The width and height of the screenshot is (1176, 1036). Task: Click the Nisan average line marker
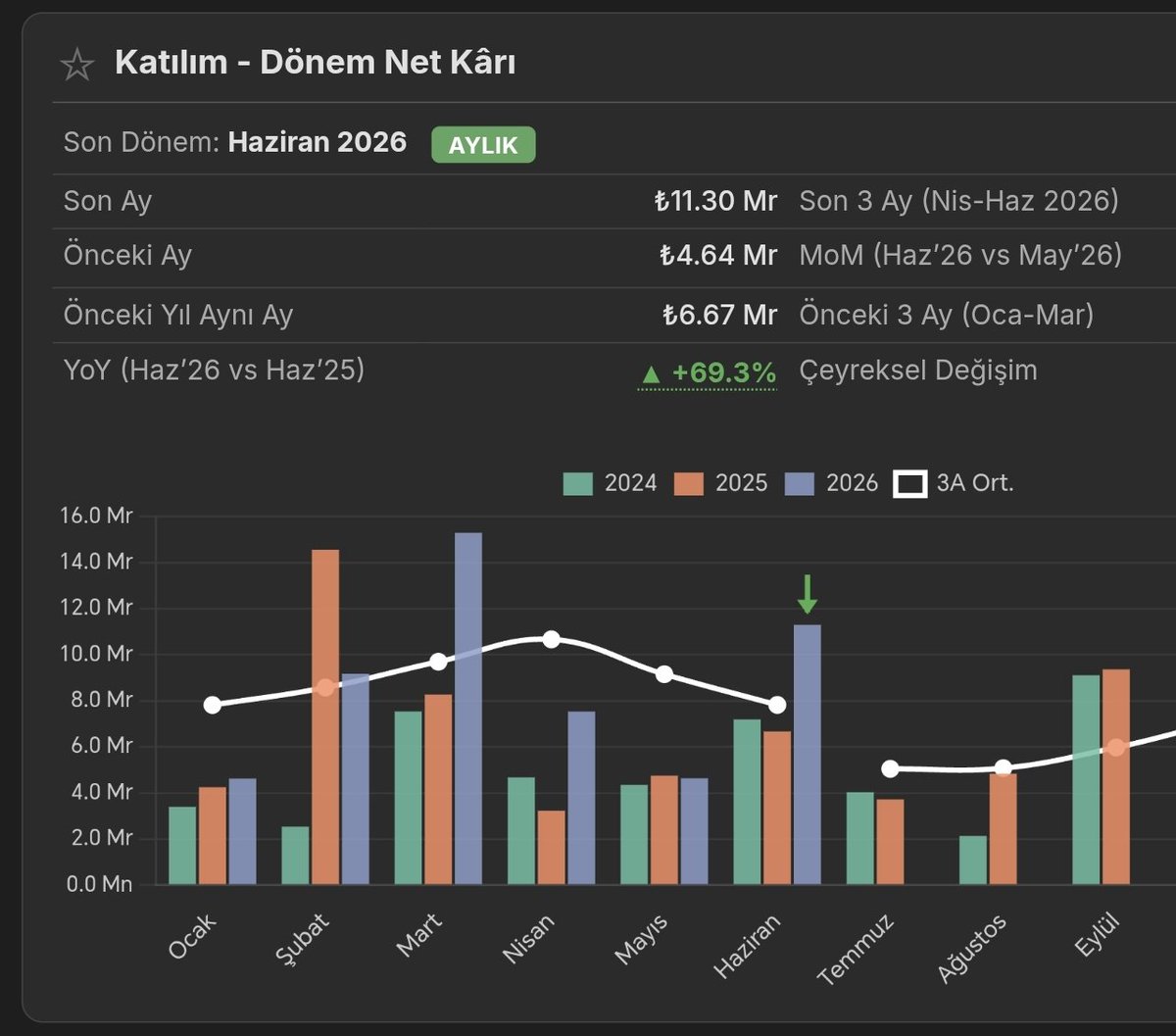(551, 639)
